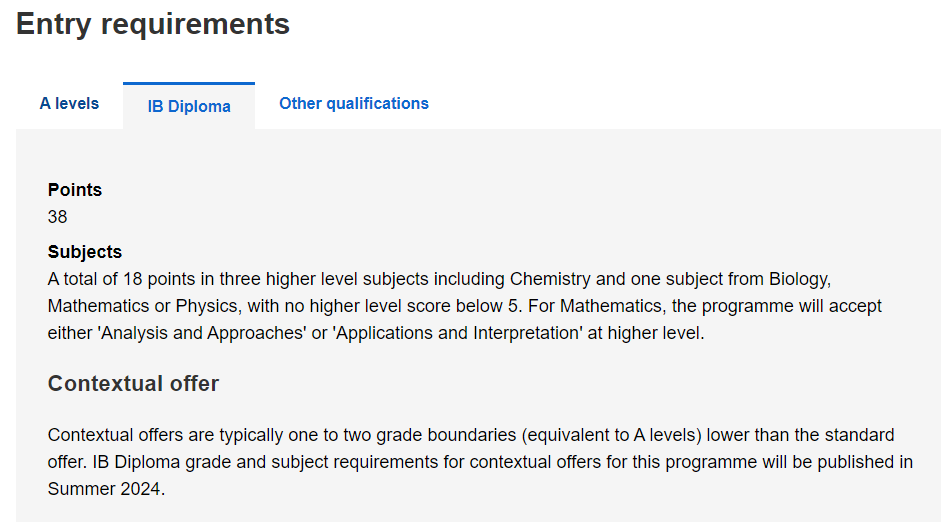Click the points value 38
941x522 pixels.
[x=58, y=216]
